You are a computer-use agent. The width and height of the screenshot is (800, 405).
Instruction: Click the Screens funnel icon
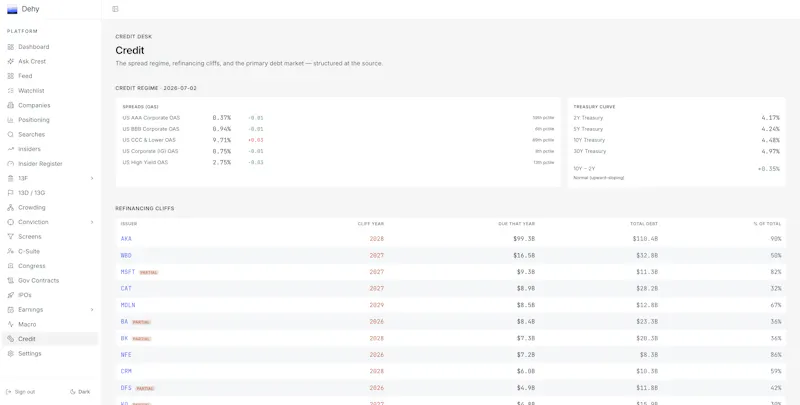pos(10,237)
